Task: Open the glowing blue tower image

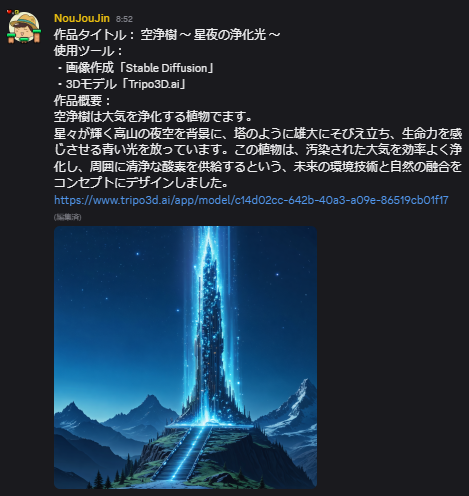Action: (185, 357)
